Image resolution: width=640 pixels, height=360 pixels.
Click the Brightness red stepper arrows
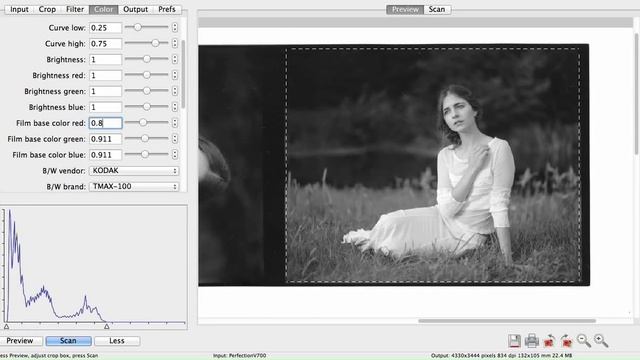pos(175,75)
